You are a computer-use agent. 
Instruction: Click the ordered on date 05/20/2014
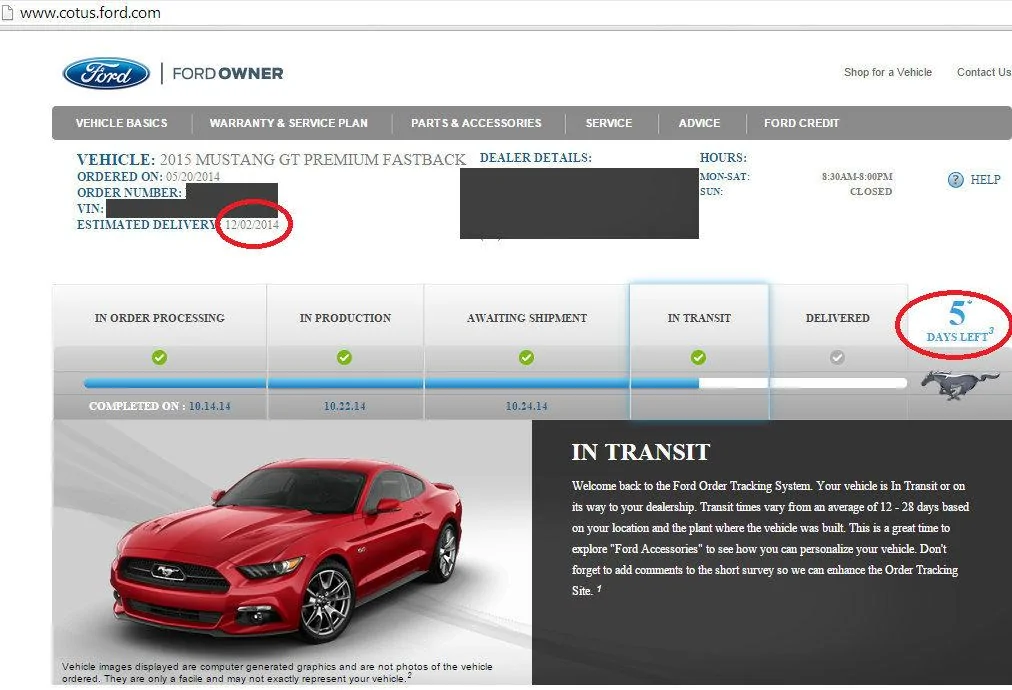[193, 177]
